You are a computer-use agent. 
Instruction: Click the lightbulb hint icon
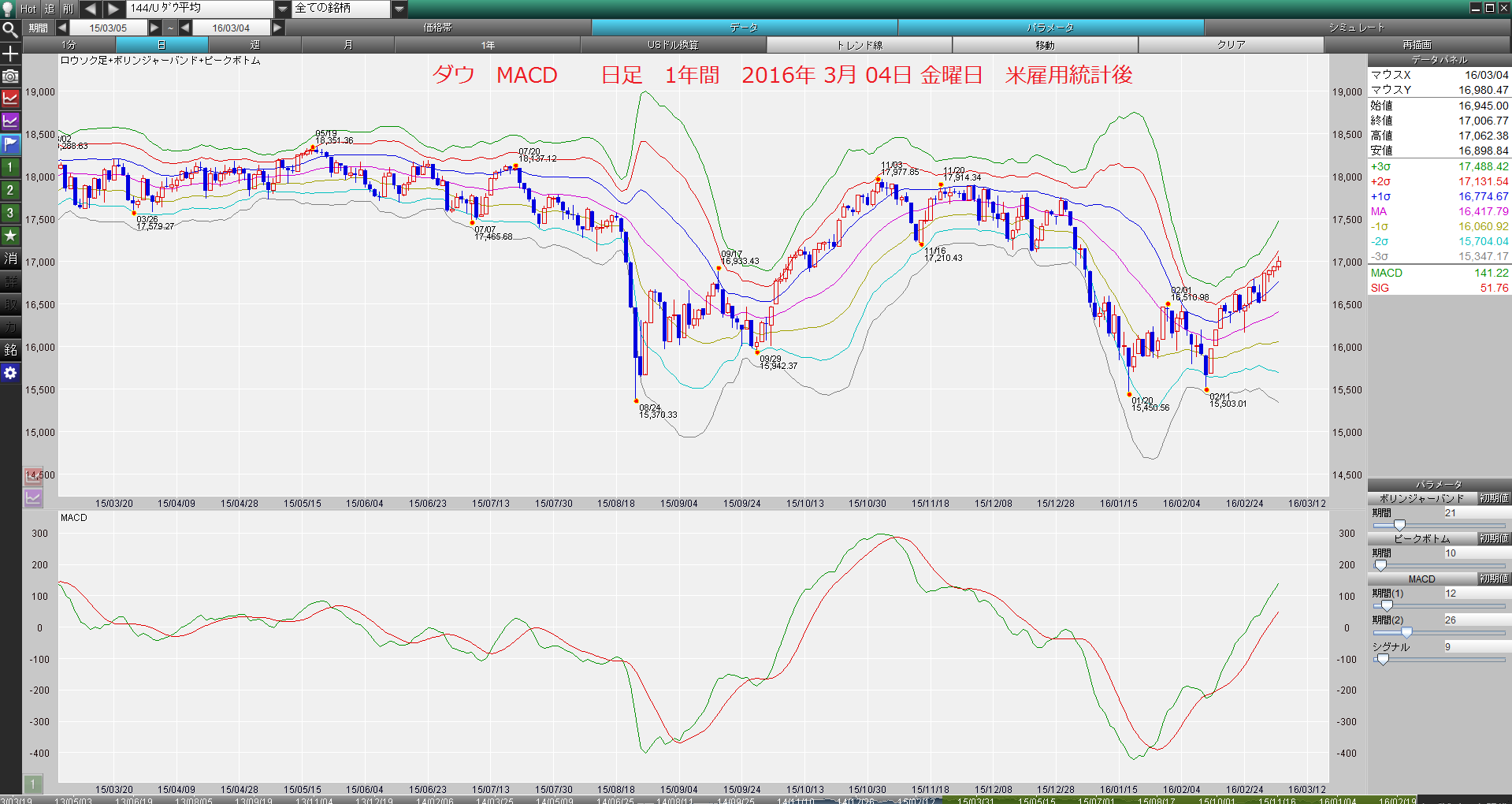click(8, 9)
